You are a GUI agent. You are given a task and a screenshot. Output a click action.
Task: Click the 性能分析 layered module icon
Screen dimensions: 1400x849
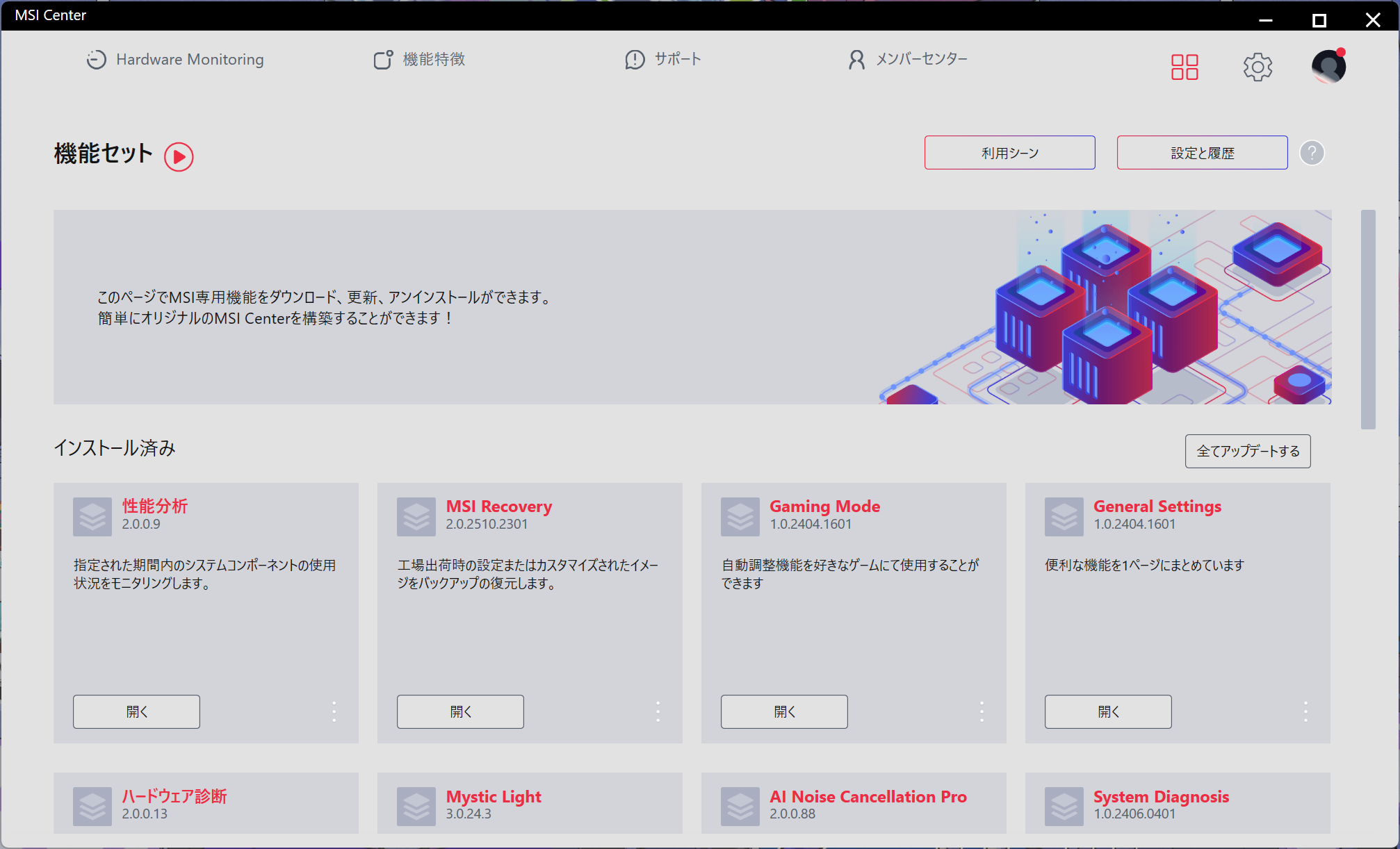(x=92, y=516)
